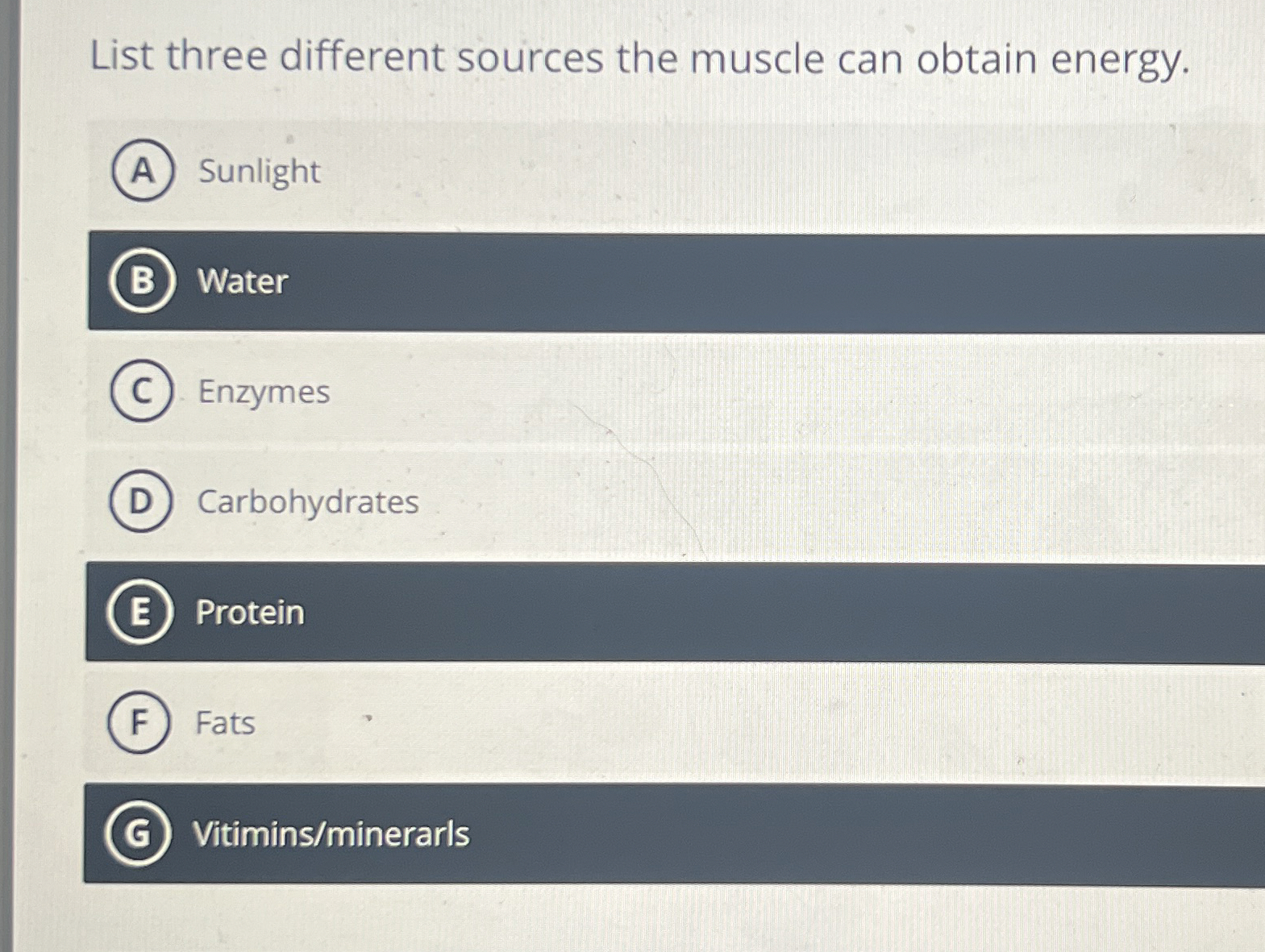Click the dark highlighted Vitimins/minerarls row
Image resolution: width=1265 pixels, height=952 pixels.
(564, 834)
